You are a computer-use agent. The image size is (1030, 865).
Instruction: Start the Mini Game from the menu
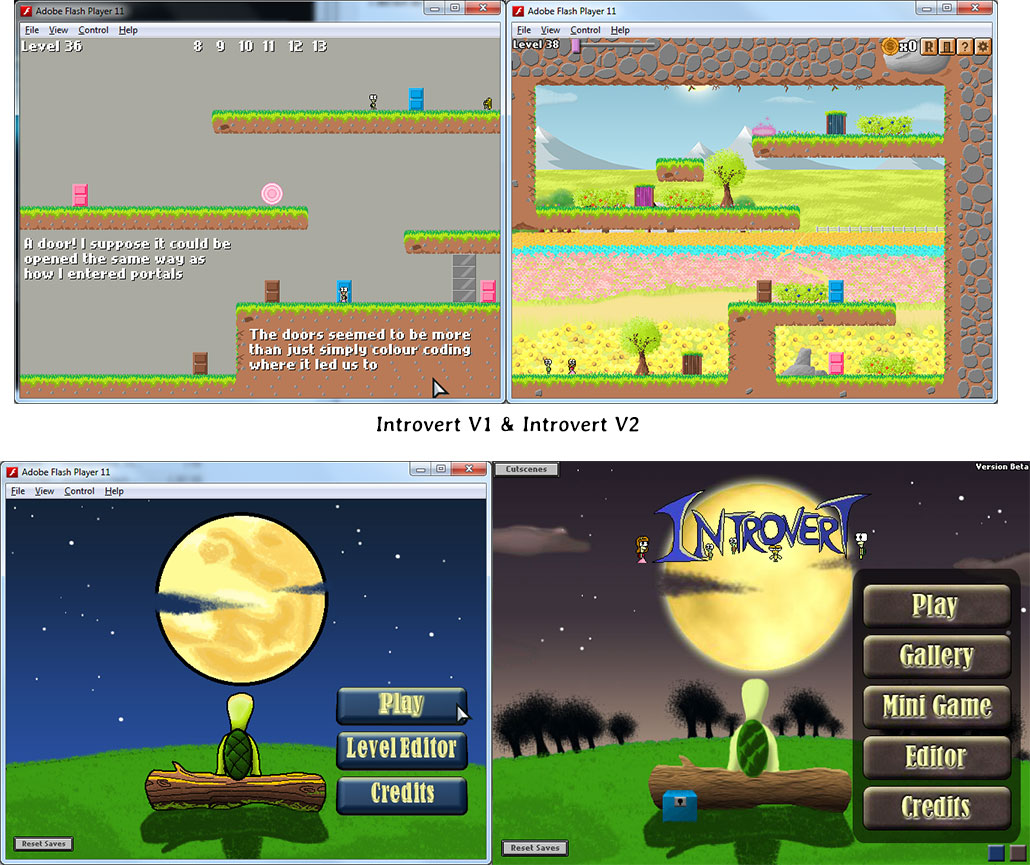click(936, 706)
